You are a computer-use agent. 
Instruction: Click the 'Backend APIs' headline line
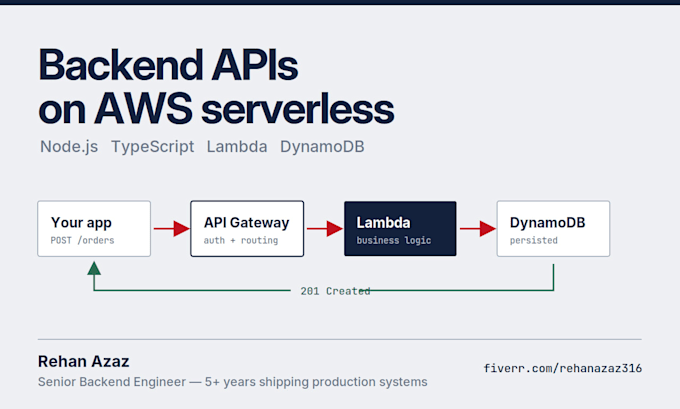click(168, 65)
